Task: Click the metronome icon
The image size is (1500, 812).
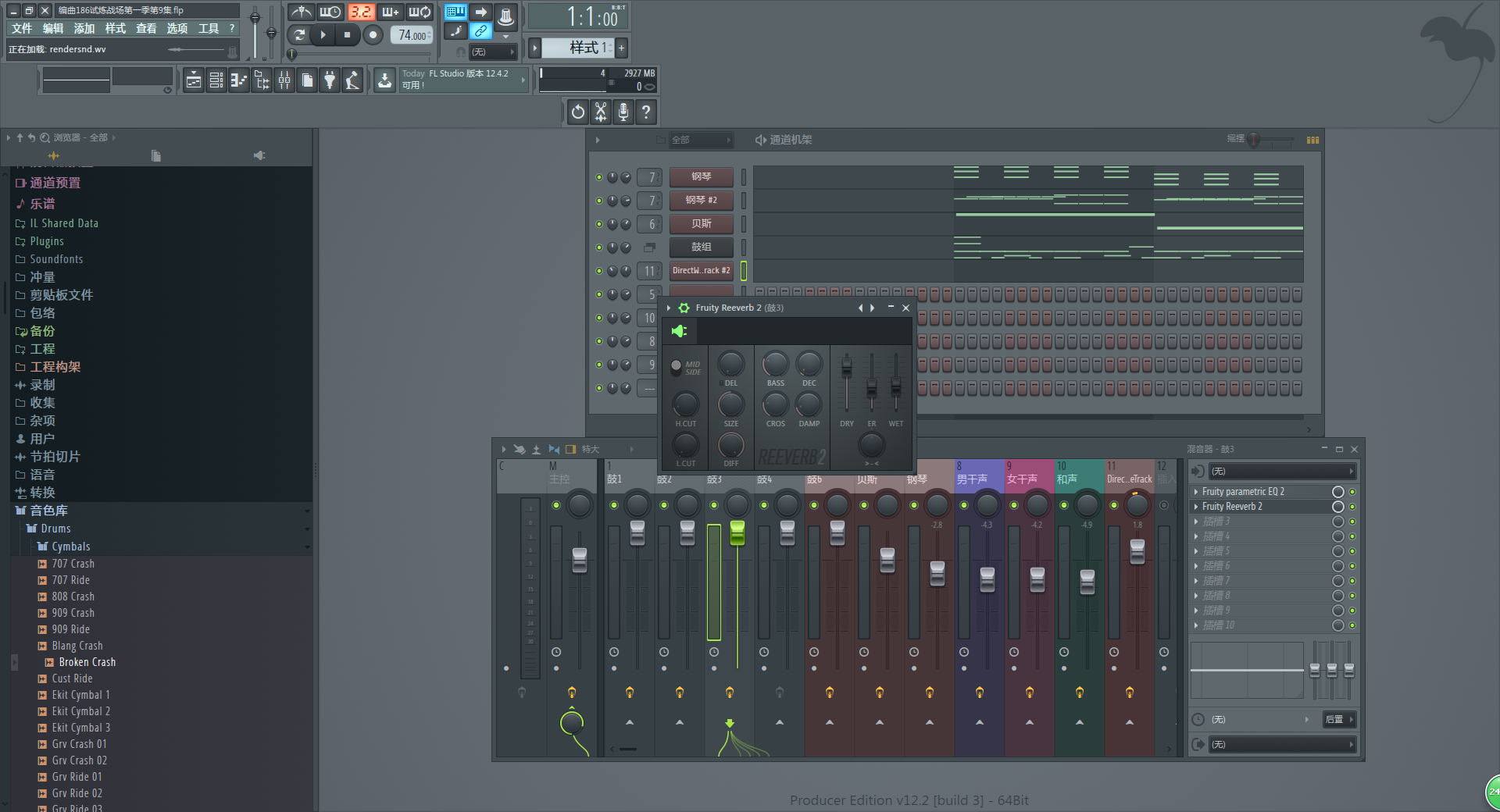Action: pyautogui.click(x=301, y=12)
